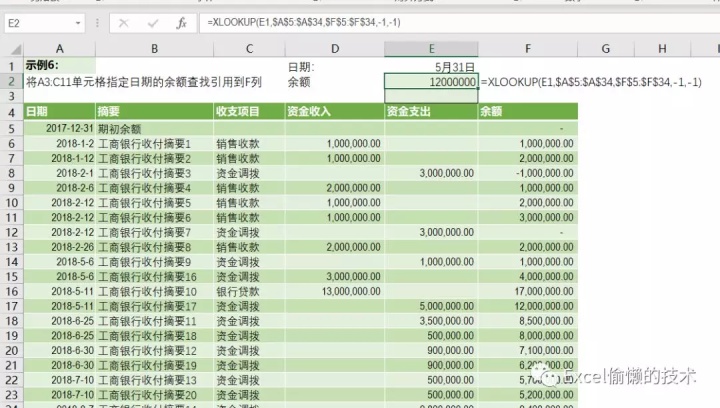Click the 日期 table header cell
Screen dimensions: 720x408
coord(60,112)
